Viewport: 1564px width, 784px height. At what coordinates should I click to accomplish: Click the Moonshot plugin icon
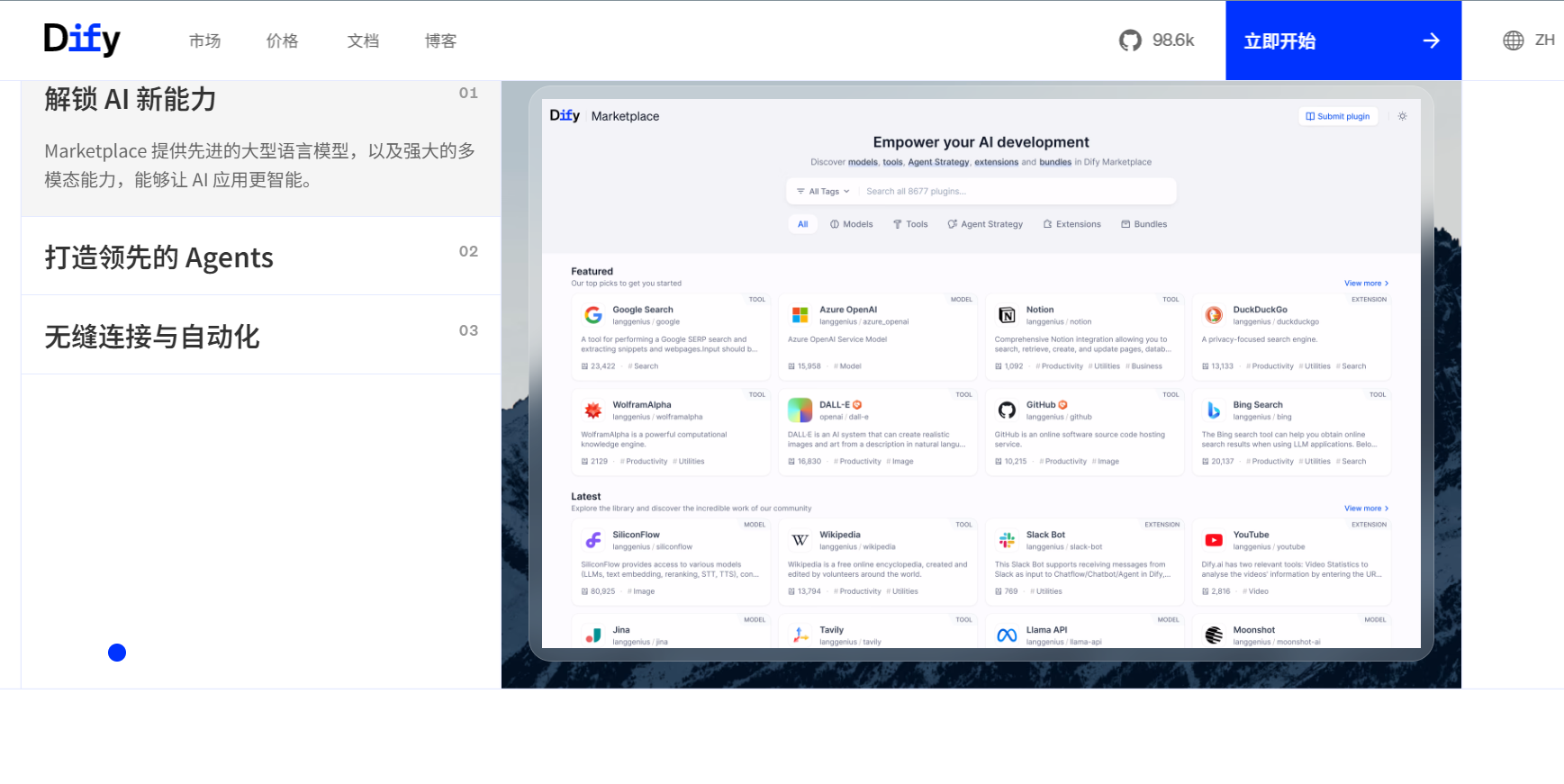1214,635
